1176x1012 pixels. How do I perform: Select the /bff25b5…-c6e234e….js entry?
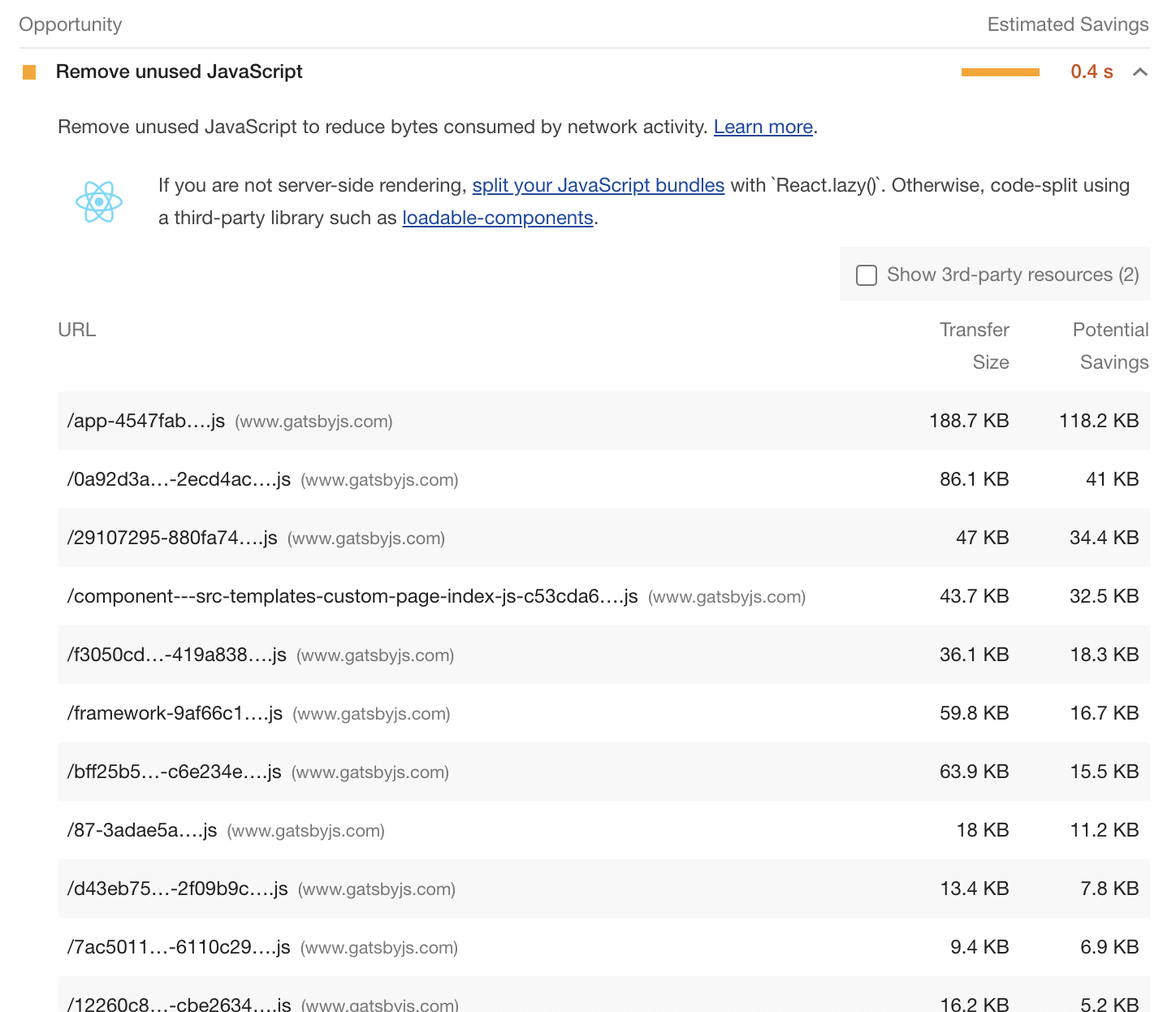coord(174,772)
